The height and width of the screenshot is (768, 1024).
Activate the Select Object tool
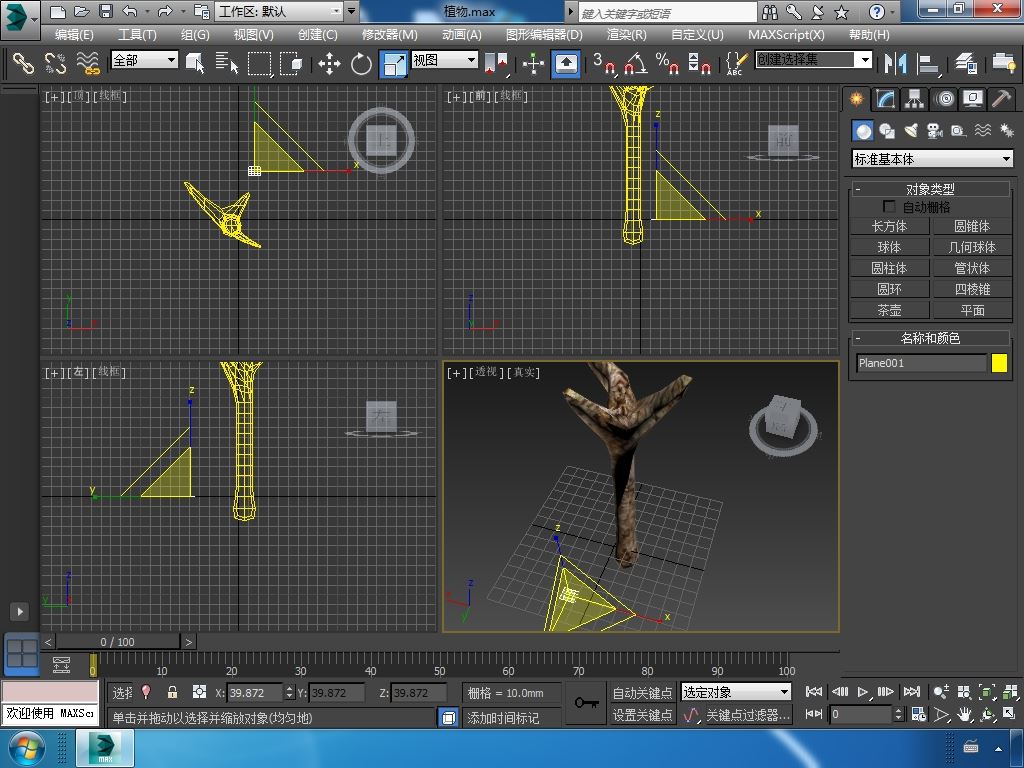click(x=195, y=63)
